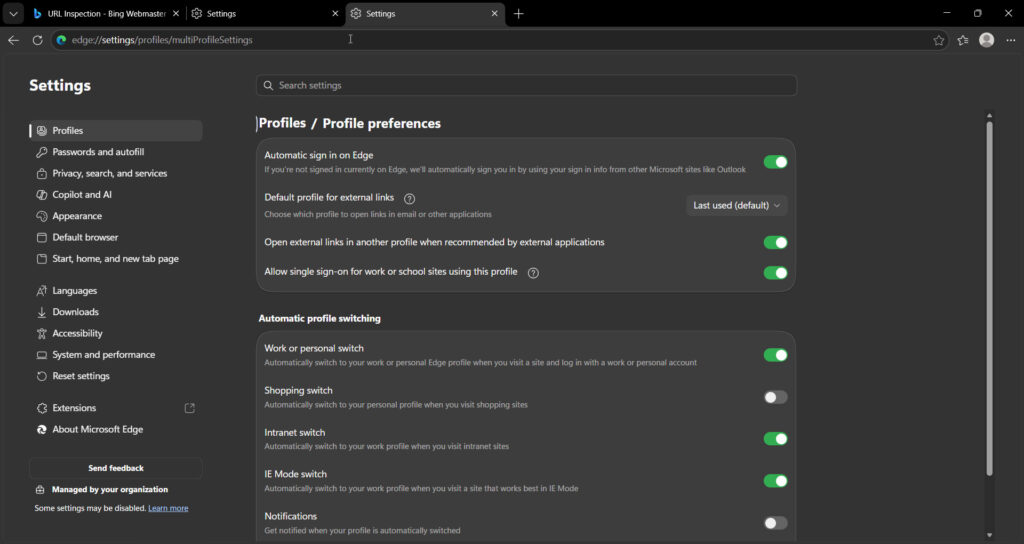Open Privacy, search, and services settings
The image size is (1024, 544).
click(116, 174)
